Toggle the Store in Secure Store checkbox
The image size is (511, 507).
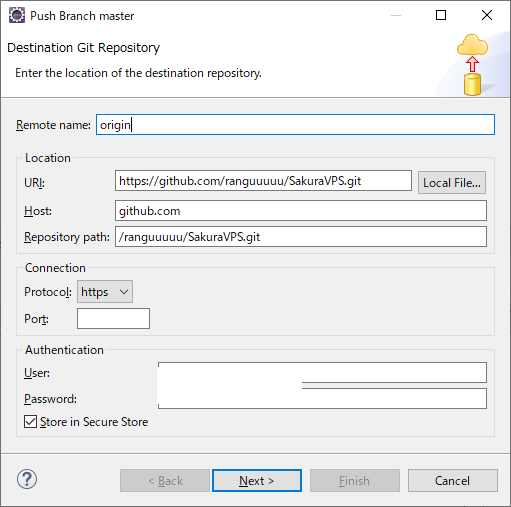click(30, 422)
